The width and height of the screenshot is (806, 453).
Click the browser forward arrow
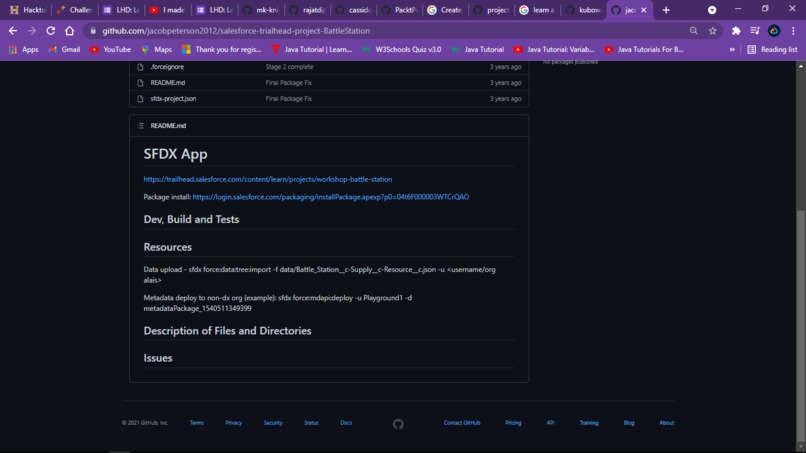[x=32, y=31]
